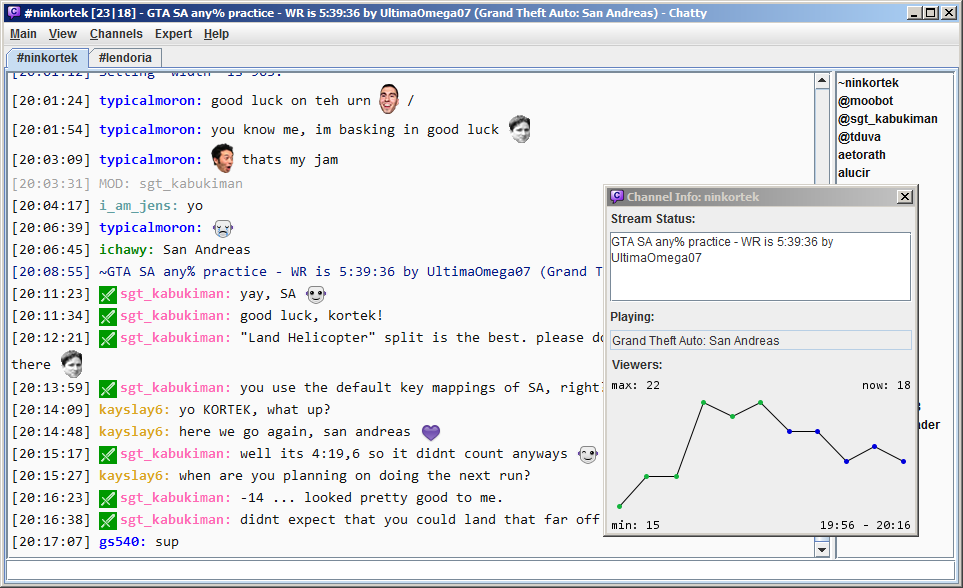Open the Channels menu
This screenshot has width=963, height=588.
[116, 33]
